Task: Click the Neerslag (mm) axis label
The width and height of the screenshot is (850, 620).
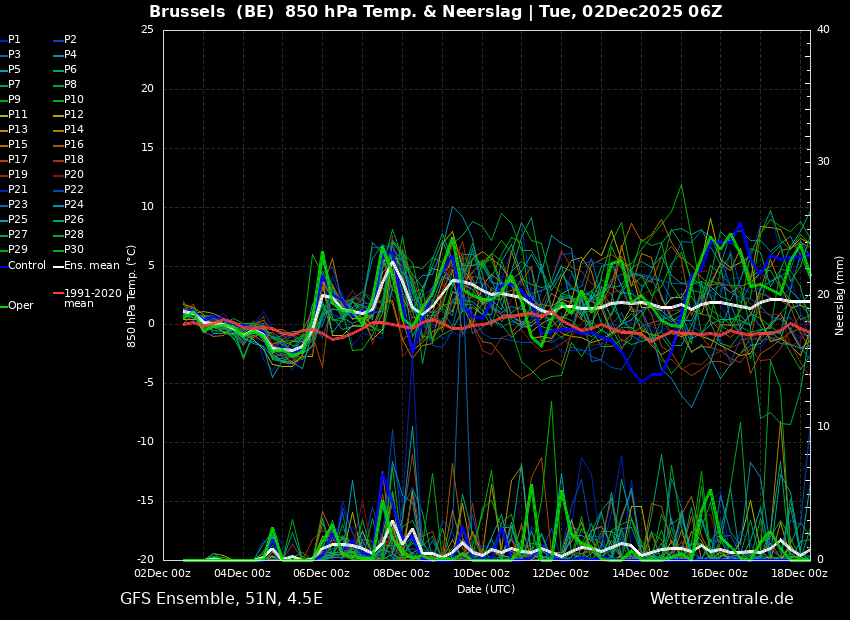Action: (840, 295)
